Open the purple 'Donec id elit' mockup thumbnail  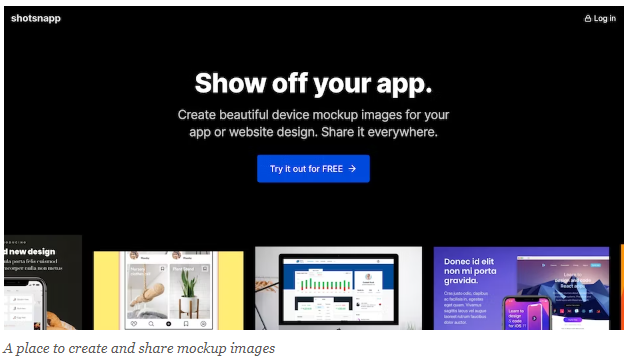pos(521,288)
